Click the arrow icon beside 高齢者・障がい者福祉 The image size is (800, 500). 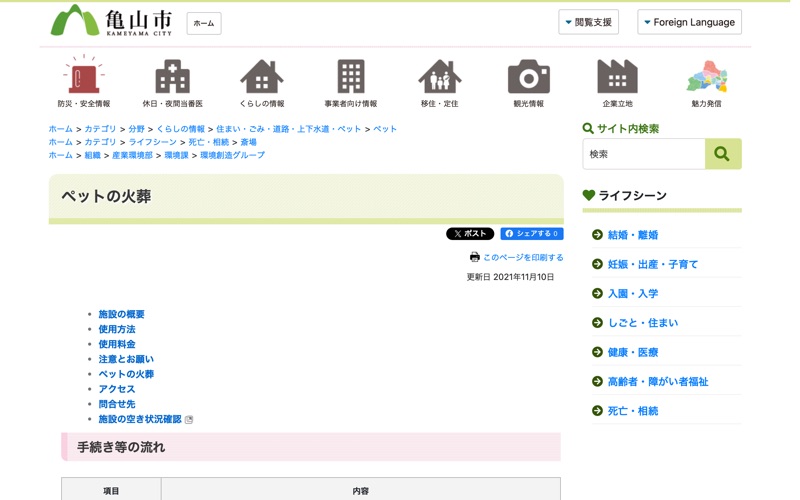point(597,381)
